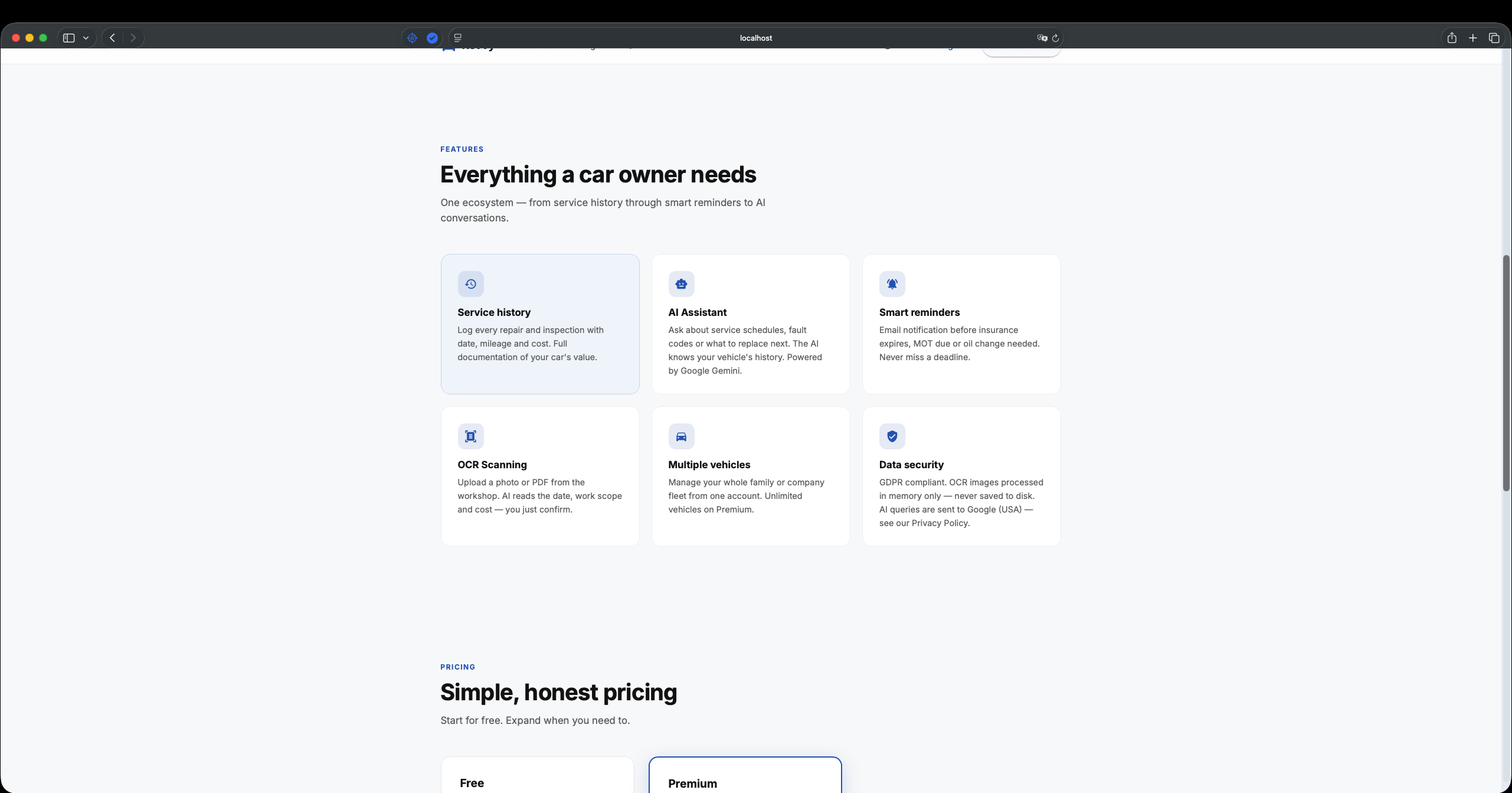The width and height of the screenshot is (1512, 793).
Task: Click the OCR Scanning card title
Action: pos(492,465)
